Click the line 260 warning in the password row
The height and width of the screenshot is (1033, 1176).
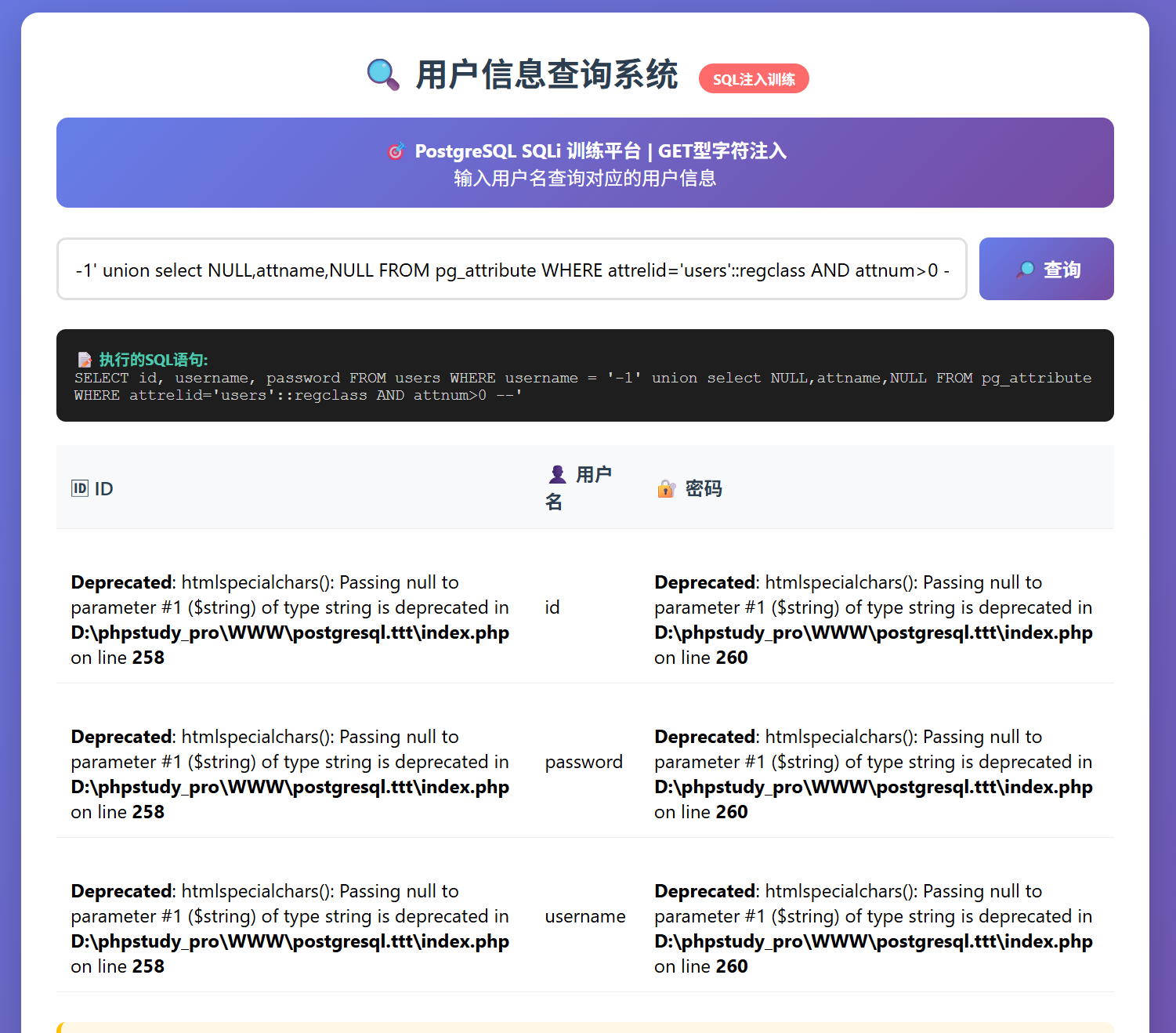874,774
